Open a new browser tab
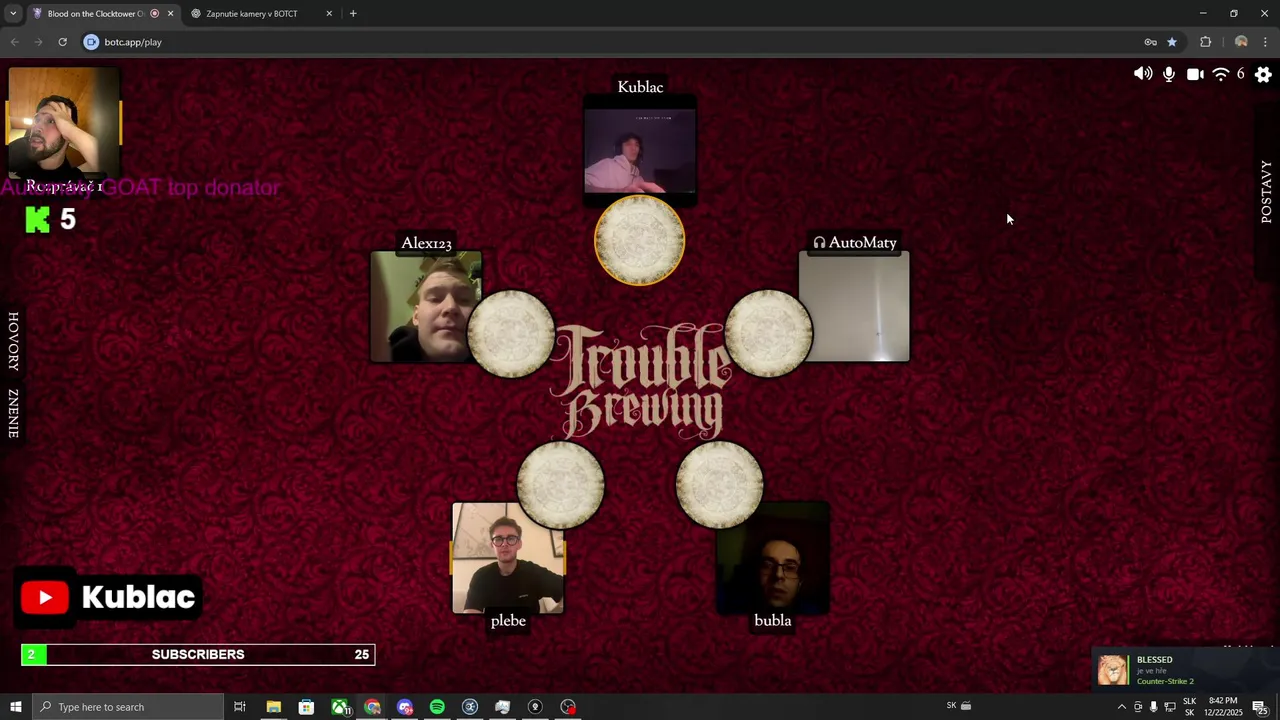Viewport: 1280px width, 720px height. (353, 14)
